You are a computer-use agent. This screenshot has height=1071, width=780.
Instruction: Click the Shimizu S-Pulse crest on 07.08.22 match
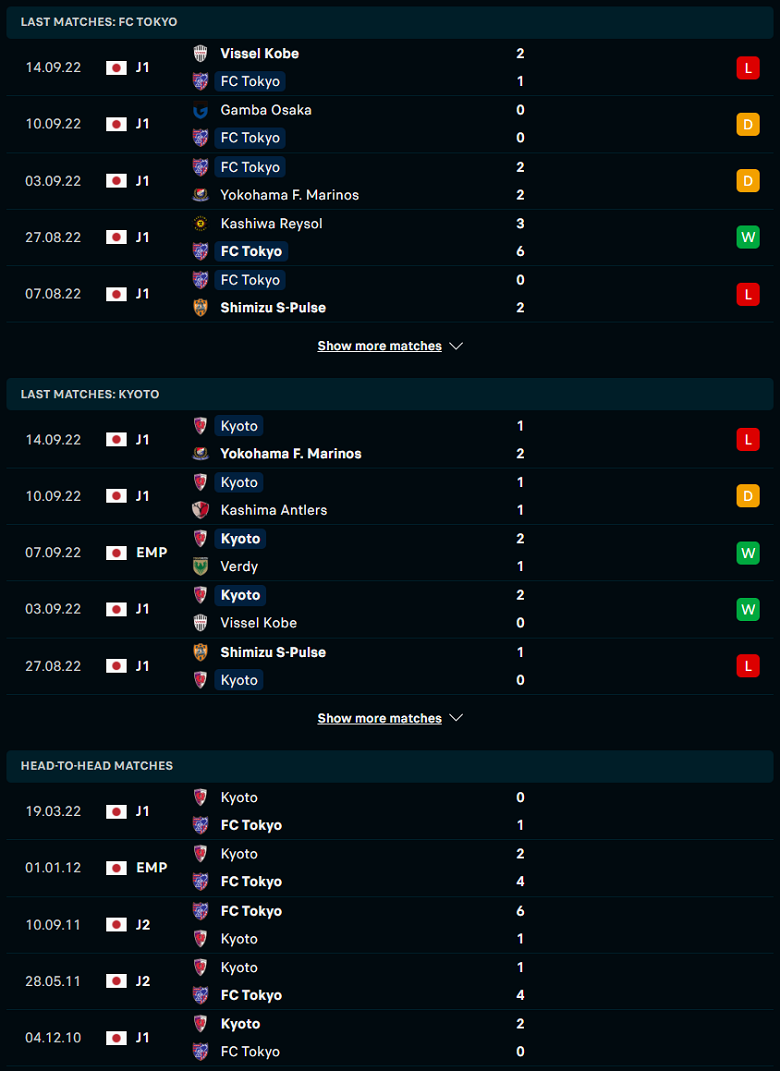200,307
